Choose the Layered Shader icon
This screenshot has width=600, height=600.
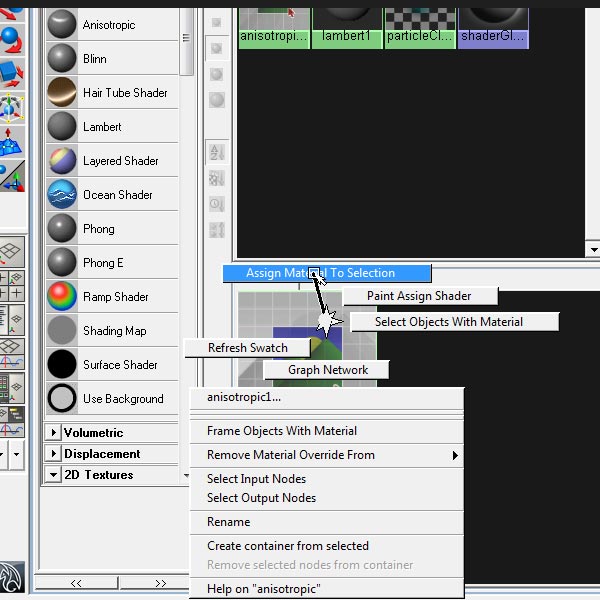tap(62, 160)
